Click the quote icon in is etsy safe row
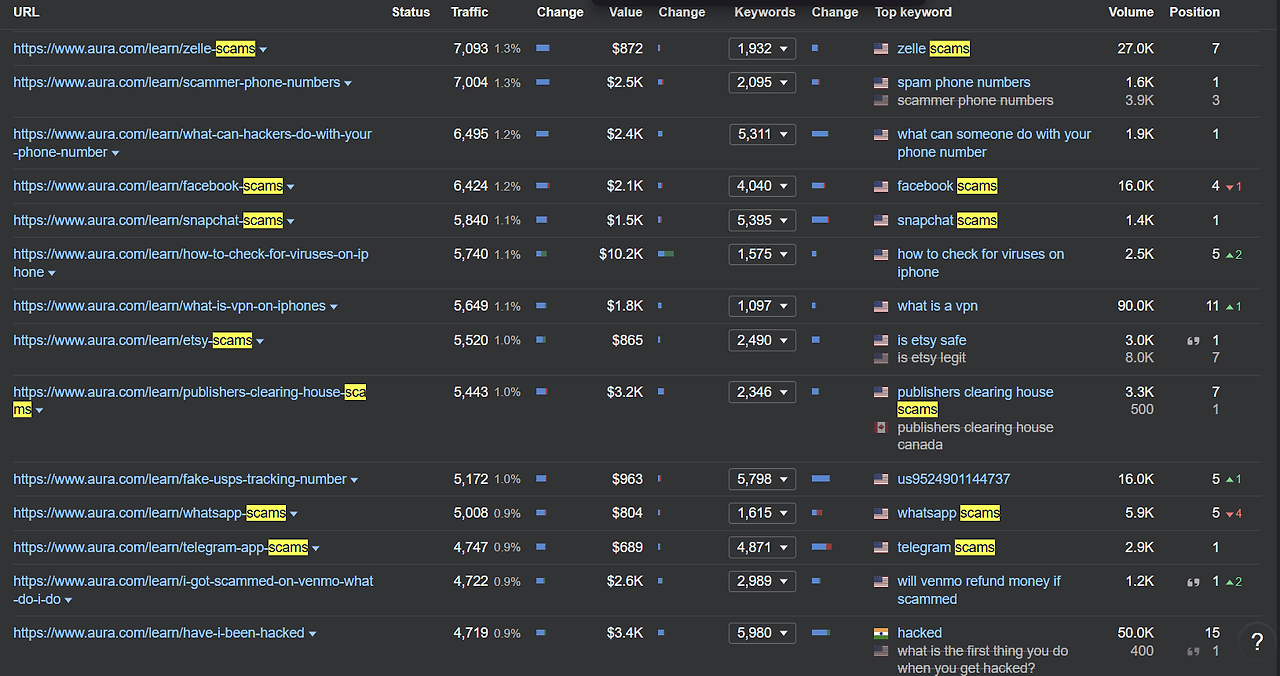 [x=1192, y=341]
